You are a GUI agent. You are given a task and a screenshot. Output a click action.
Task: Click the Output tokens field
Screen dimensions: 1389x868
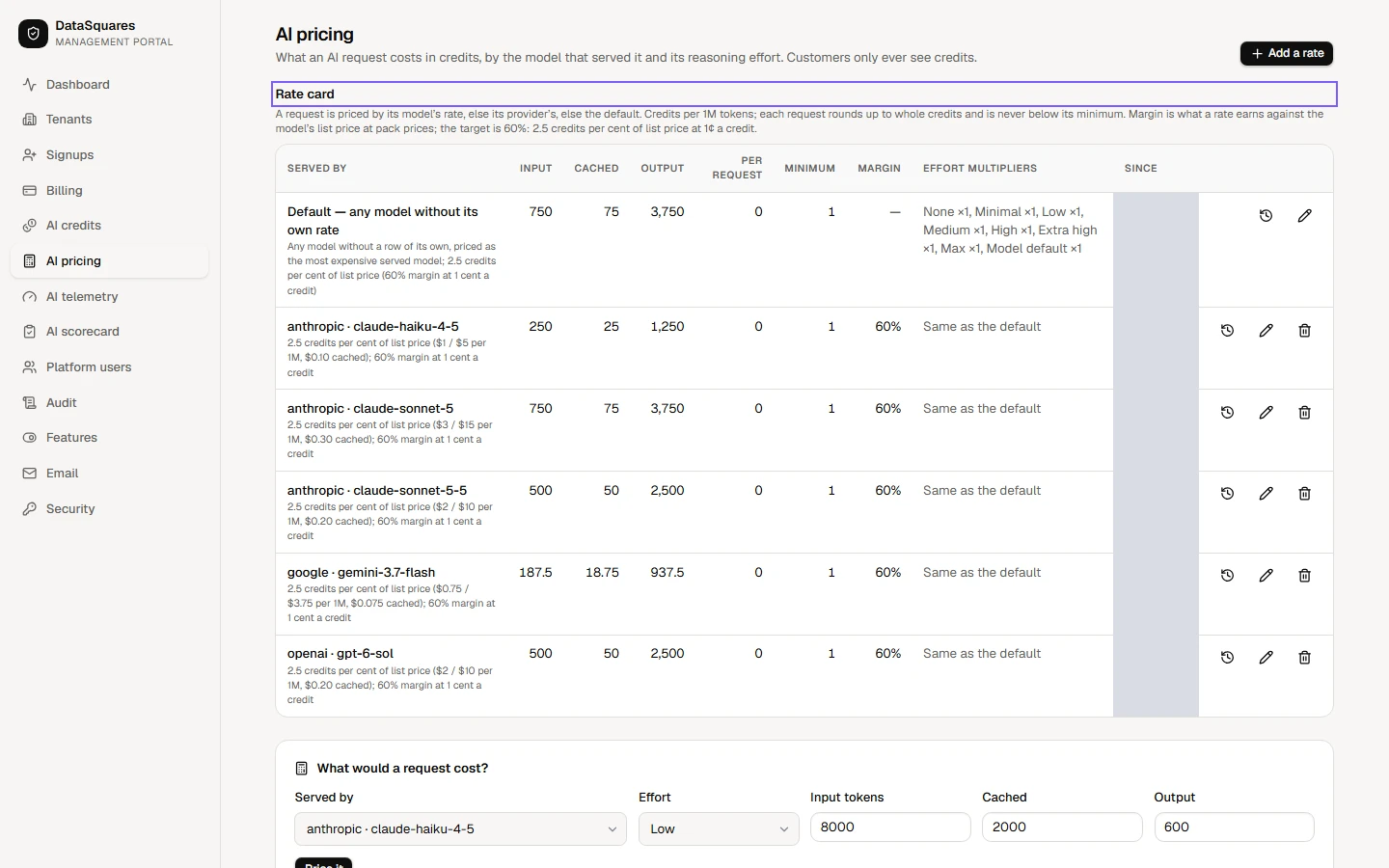(1235, 827)
